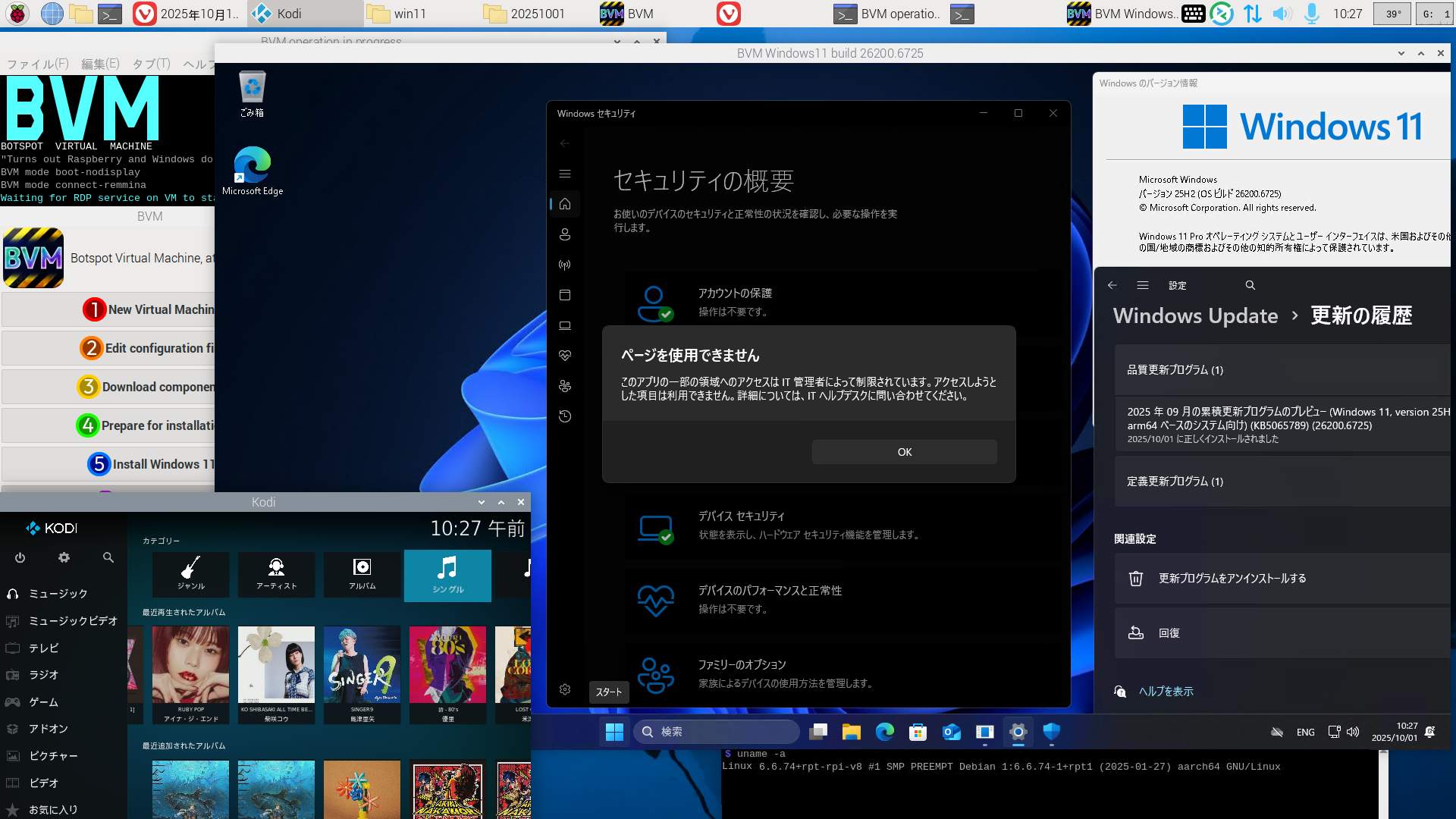Click the ヘルプを表示 help link
This screenshot has width=1456, height=819.
(1166, 692)
